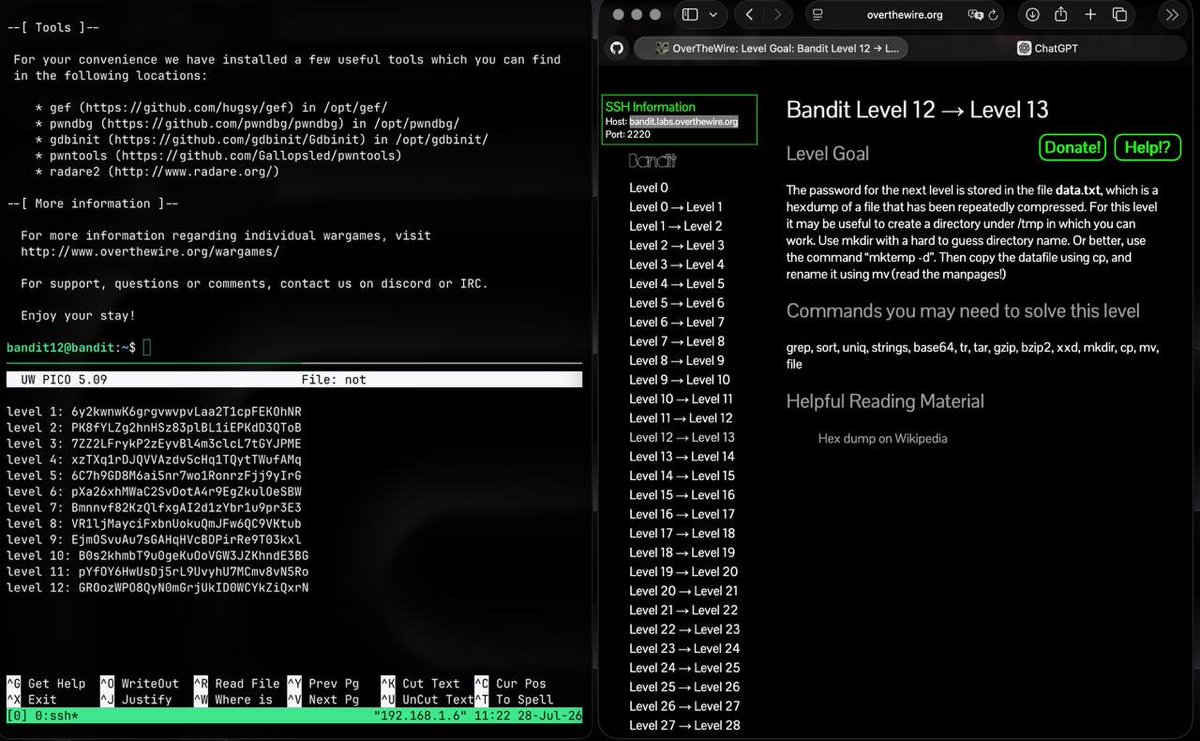Open Level 8 → Level 9
This screenshot has height=741, width=1200.
tap(677, 360)
